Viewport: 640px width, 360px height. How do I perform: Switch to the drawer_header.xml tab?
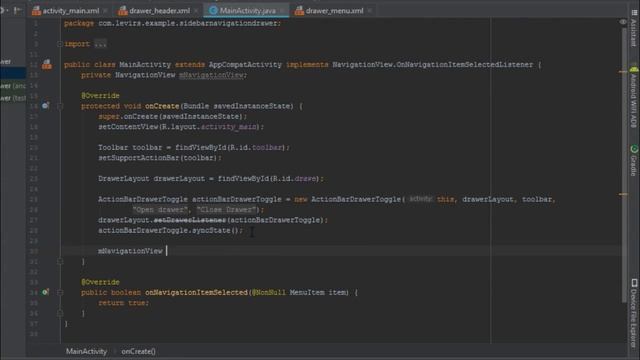(159, 11)
